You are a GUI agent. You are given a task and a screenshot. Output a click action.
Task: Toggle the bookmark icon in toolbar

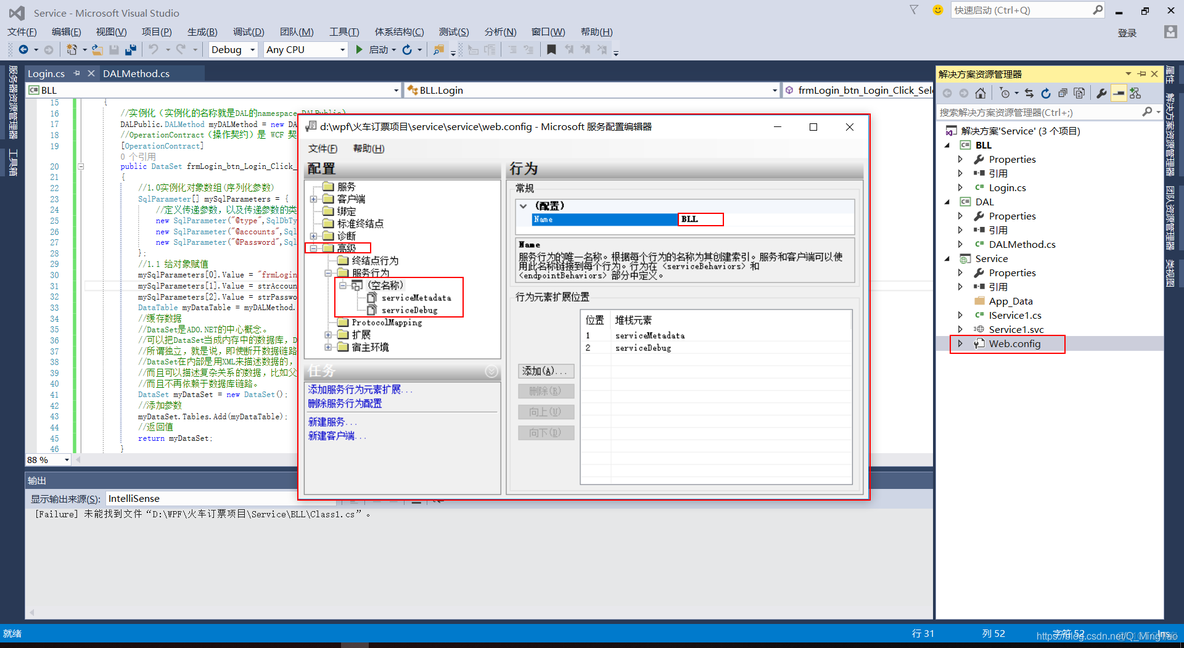coord(551,50)
